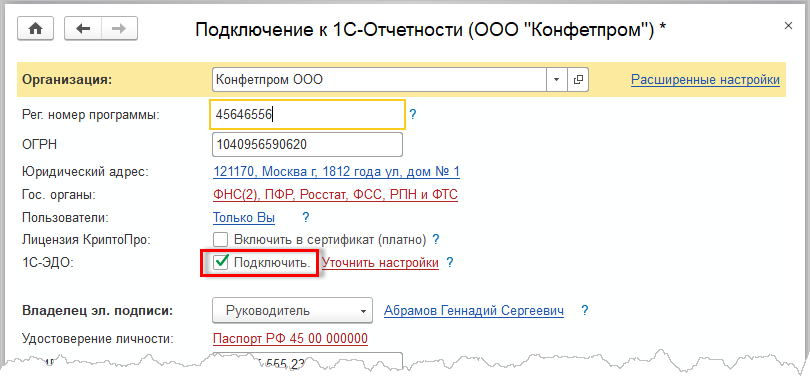Open organization record via the open-form icon
This screenshot has height=381, width=810.
(578, 80)
